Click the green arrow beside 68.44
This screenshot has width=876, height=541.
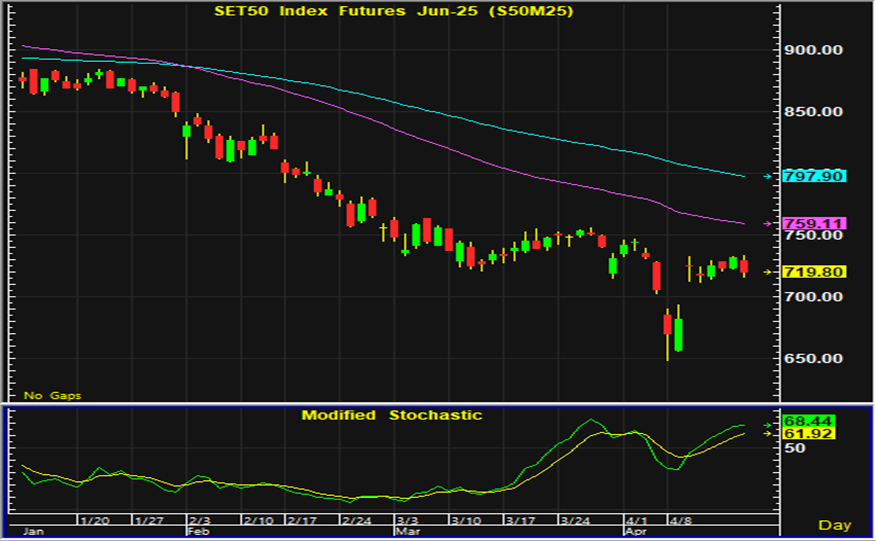coord(768,421)
